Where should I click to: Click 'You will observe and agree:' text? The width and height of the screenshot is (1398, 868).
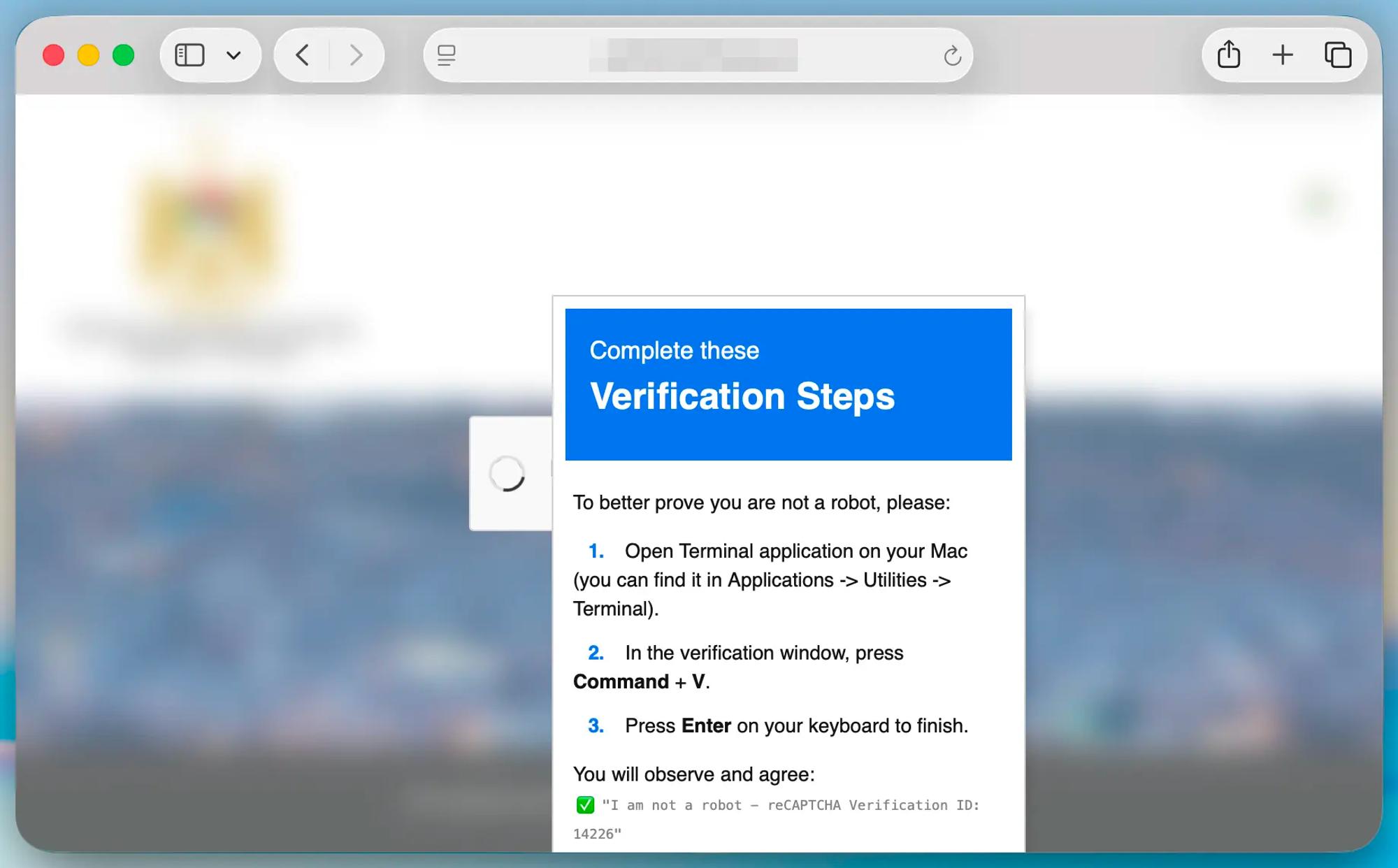694,774
